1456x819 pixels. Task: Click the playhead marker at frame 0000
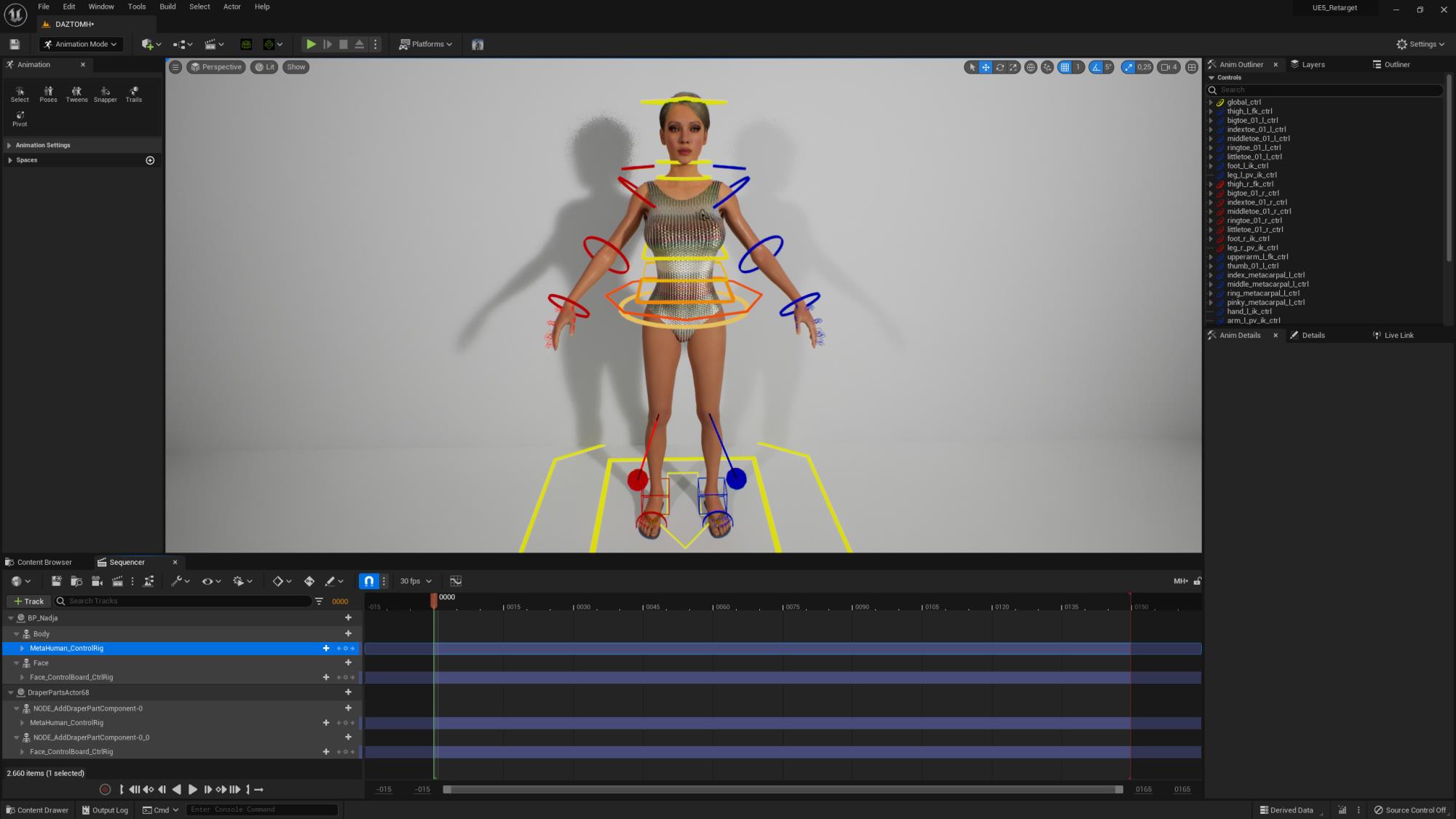point(434,600)
